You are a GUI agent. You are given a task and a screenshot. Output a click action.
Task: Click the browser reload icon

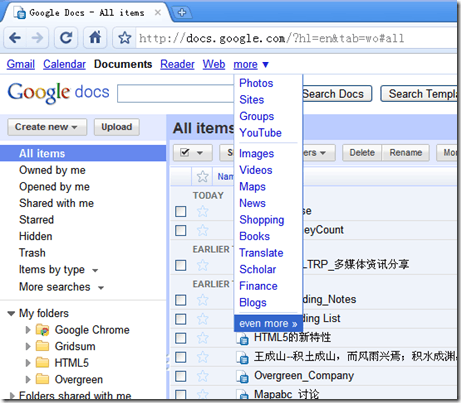click(x=66, y=38)
